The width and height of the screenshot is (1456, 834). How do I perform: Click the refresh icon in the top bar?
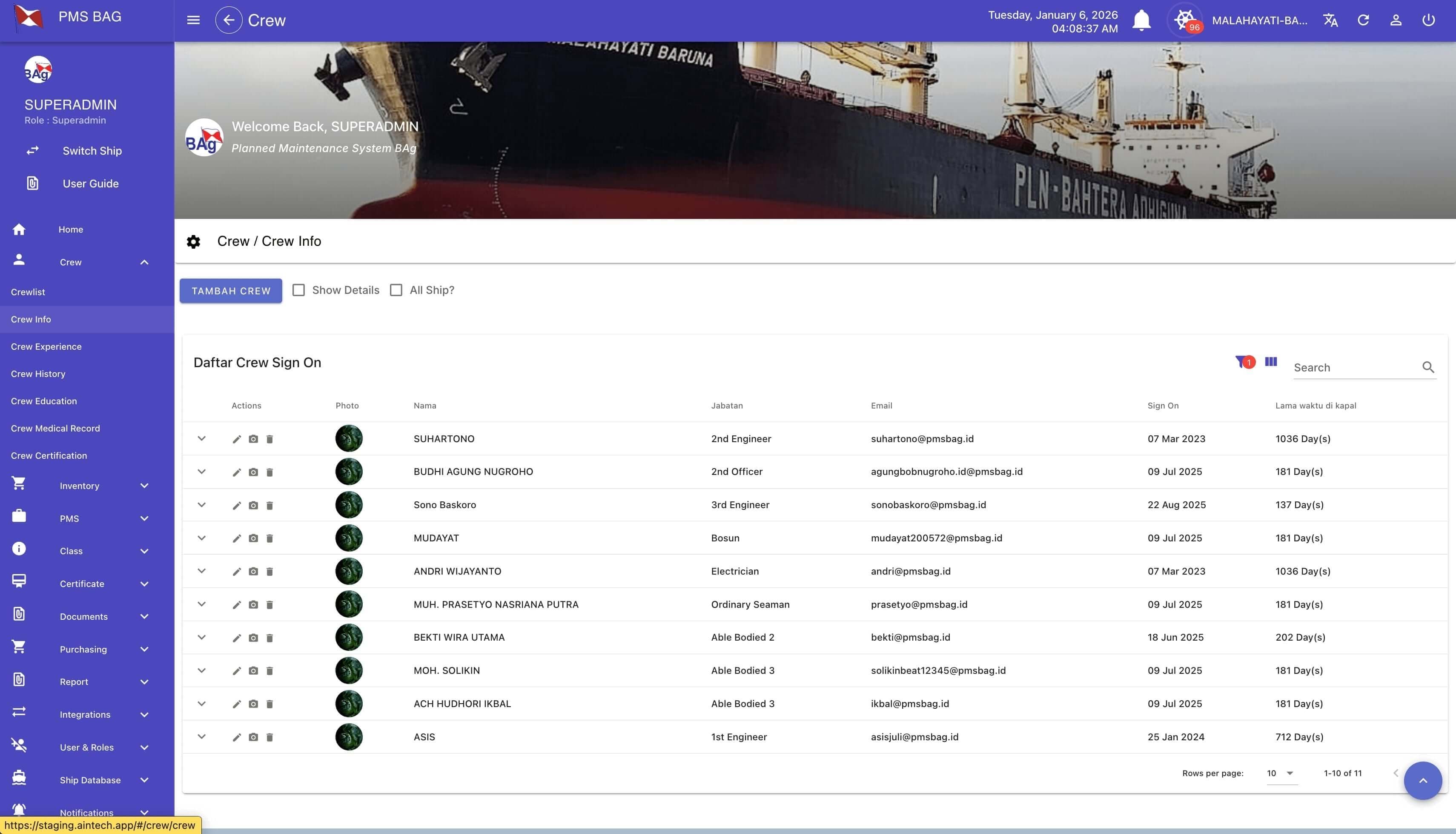[x=1363, y=20]
